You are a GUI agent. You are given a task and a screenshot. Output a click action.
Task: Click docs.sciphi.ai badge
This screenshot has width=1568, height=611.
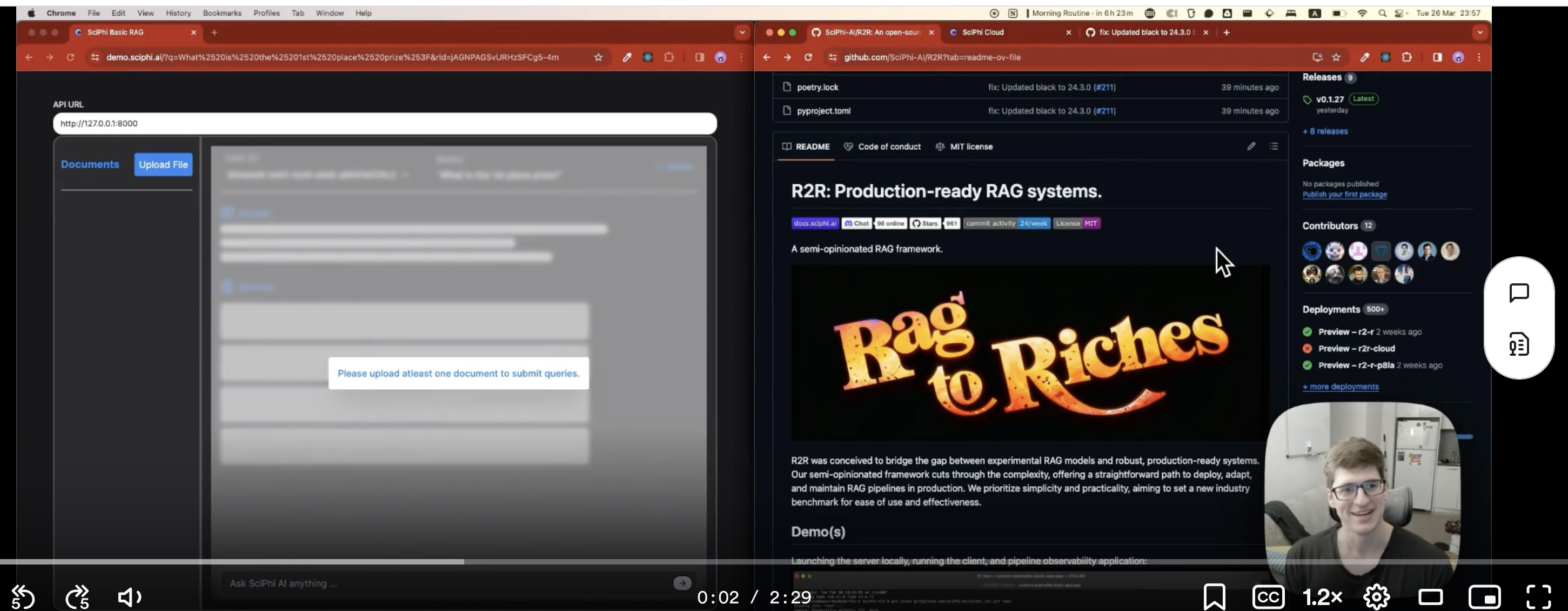pyautogui.click(x=815, y=223)
